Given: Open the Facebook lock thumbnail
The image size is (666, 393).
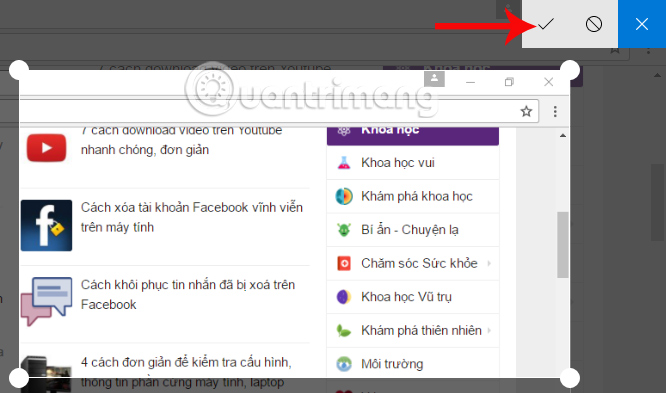Looking at the screenshot, I should (46, 225).
